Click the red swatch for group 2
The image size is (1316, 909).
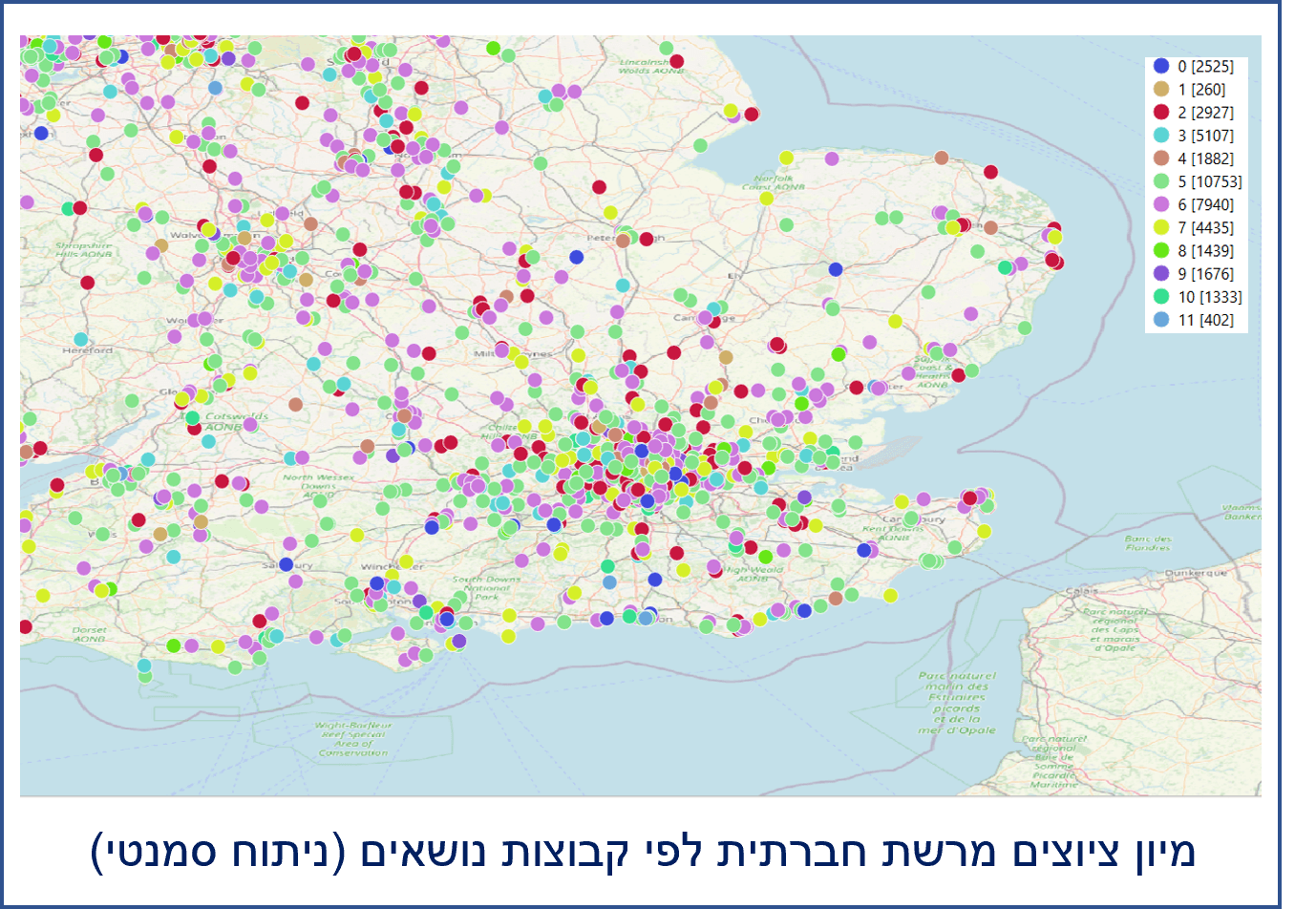click(x=1161, y=112)
